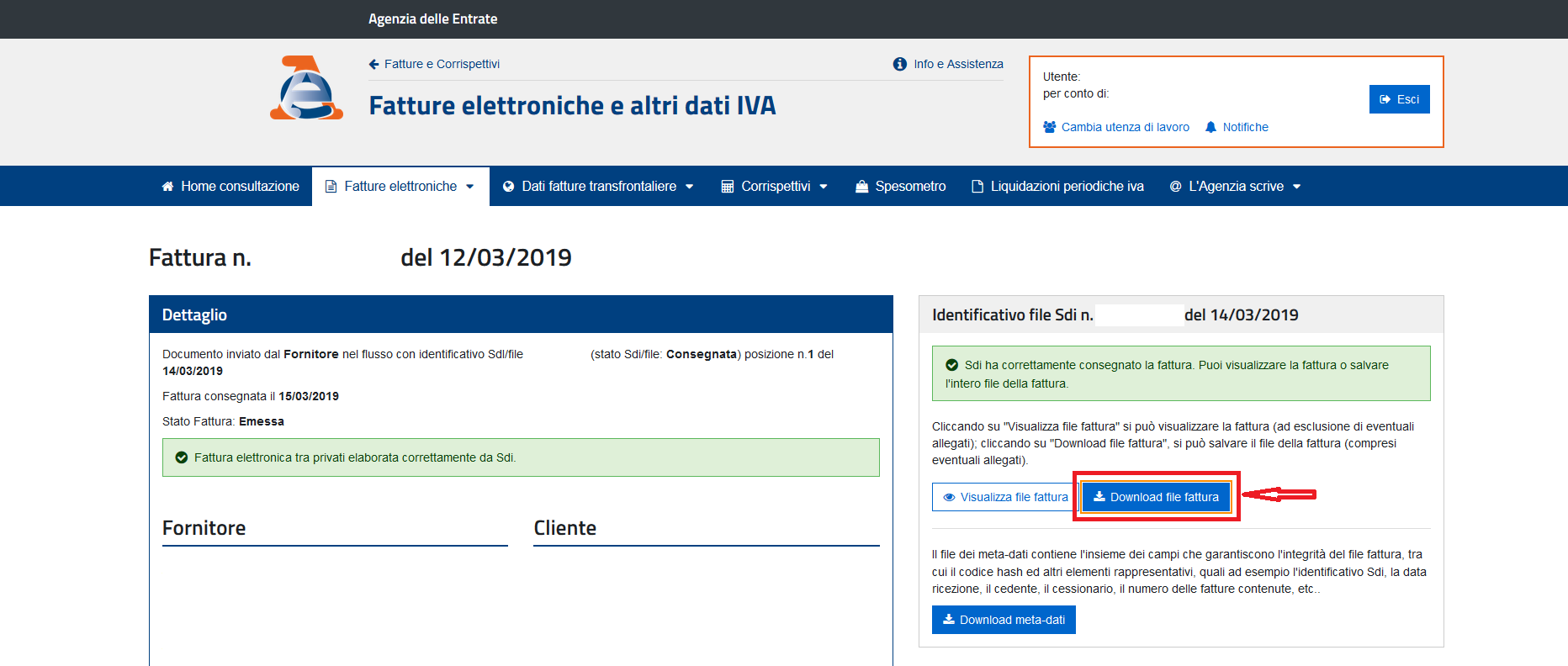Click the Fatture elettroniche e altri dati IVA title
The width and height of the screenshot is (1568, 666).
(572, 106)
